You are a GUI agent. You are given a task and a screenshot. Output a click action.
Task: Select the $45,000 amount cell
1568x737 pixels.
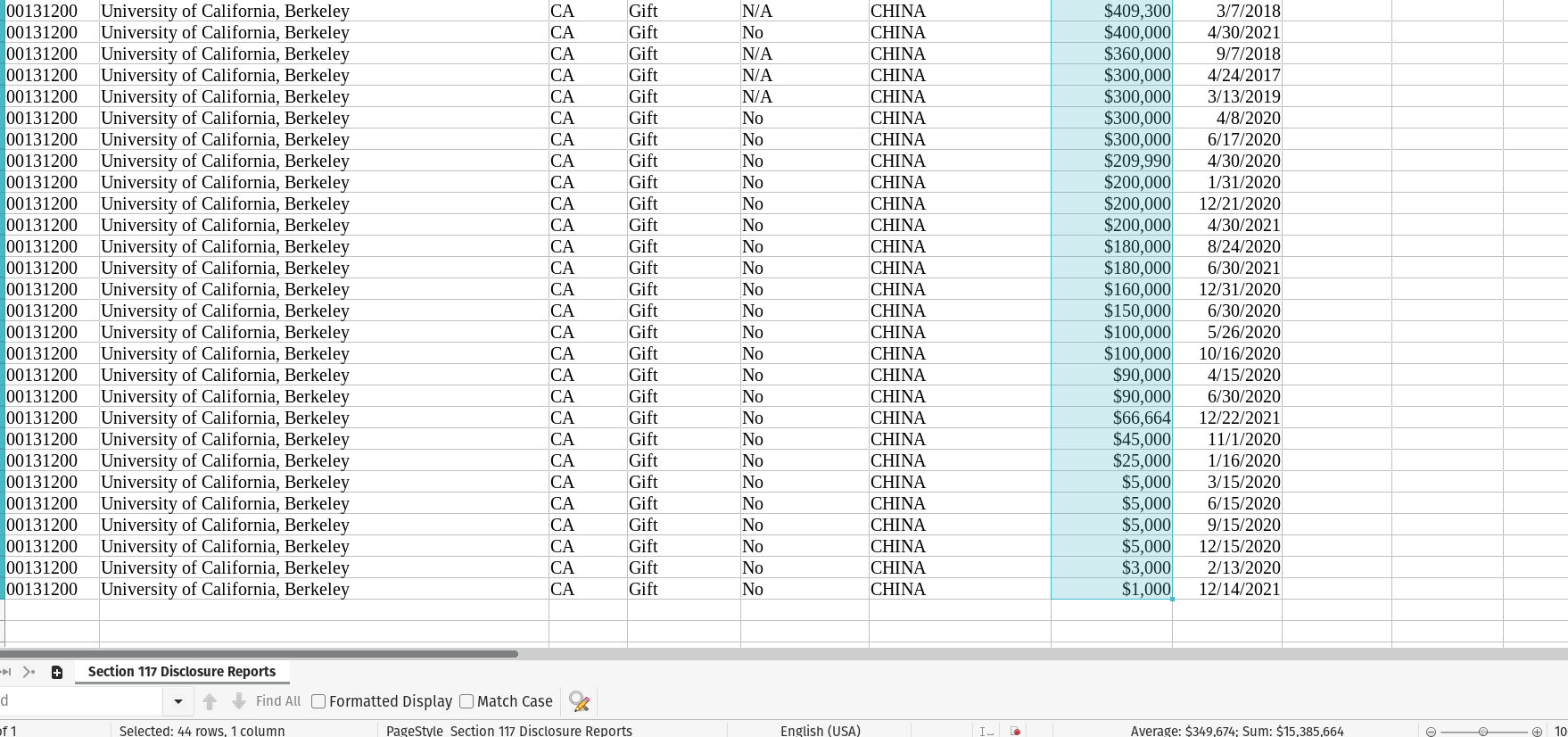1111,439
